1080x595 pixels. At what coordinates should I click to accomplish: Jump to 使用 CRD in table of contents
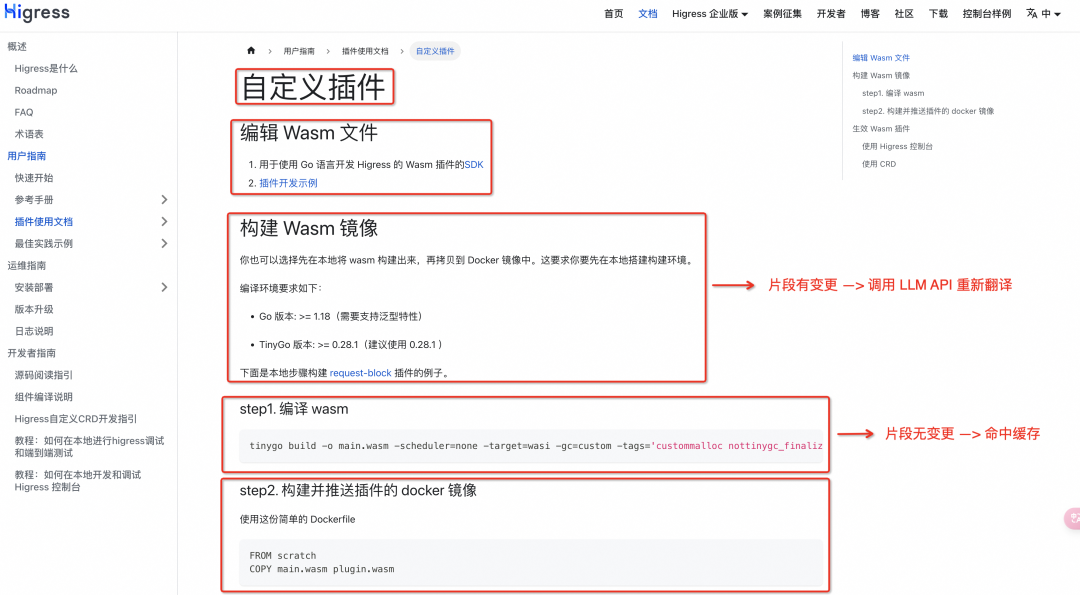(879, 164)
